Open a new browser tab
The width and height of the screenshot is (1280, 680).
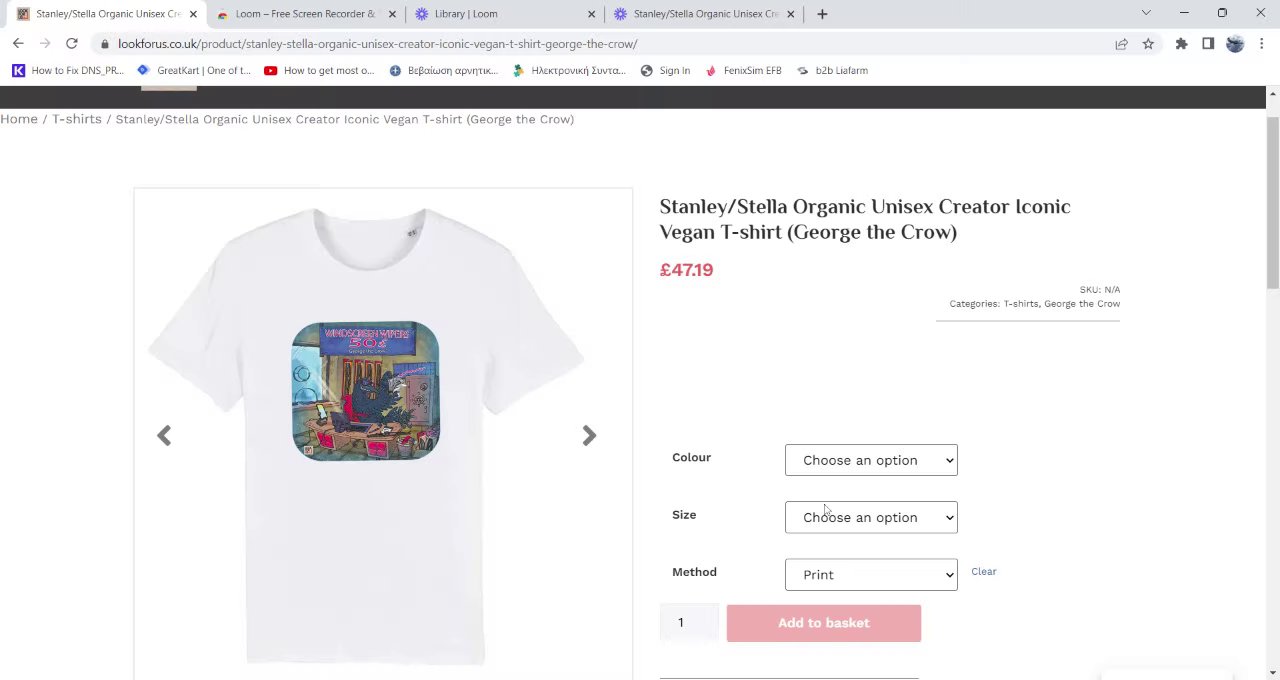822,14
